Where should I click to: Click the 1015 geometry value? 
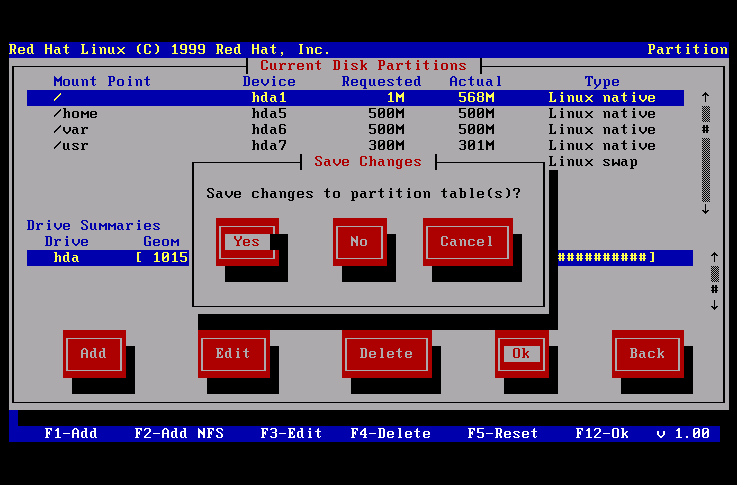[171, 258]
